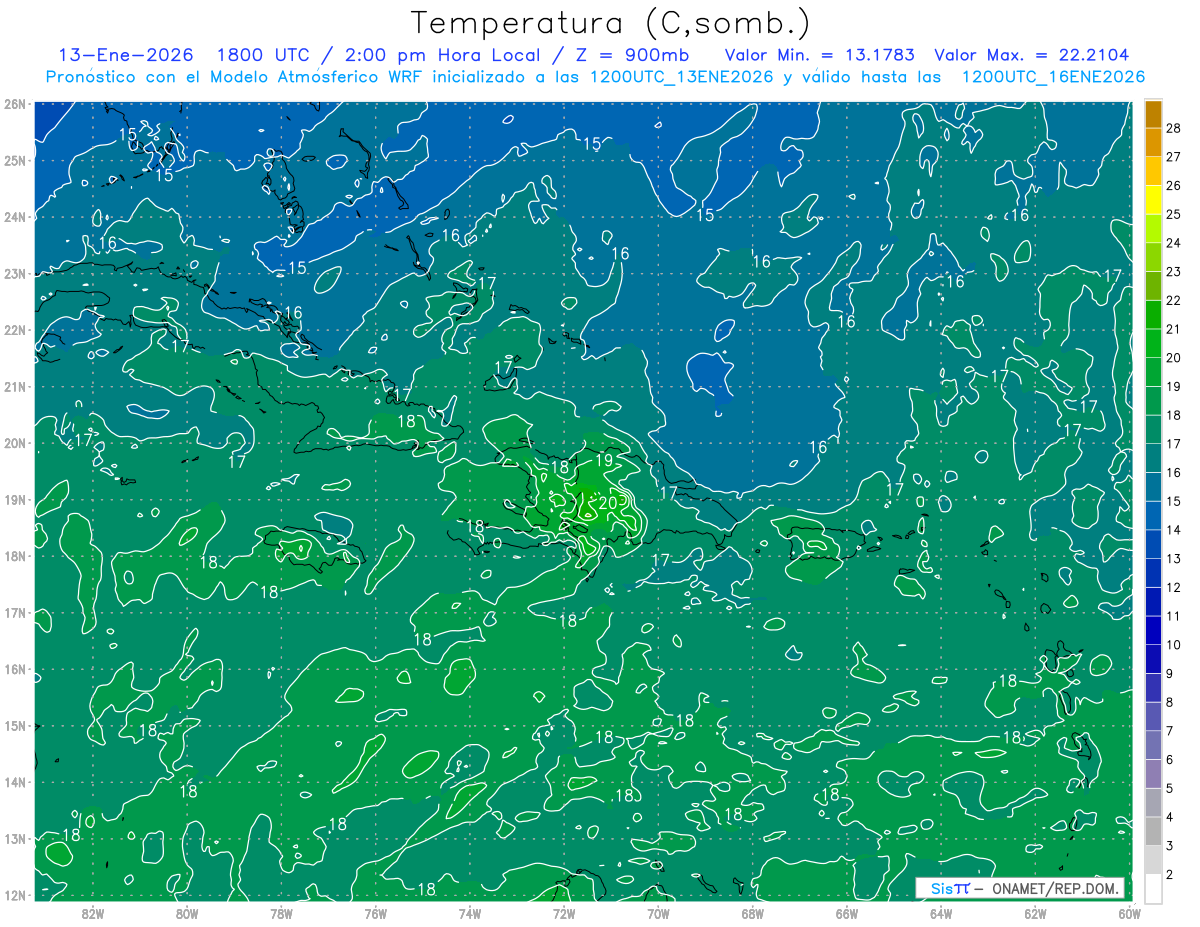The width and height of the screenshot is (1200, 927).
Task: Click legend value 27
Action: click(x=1173, y=157)
